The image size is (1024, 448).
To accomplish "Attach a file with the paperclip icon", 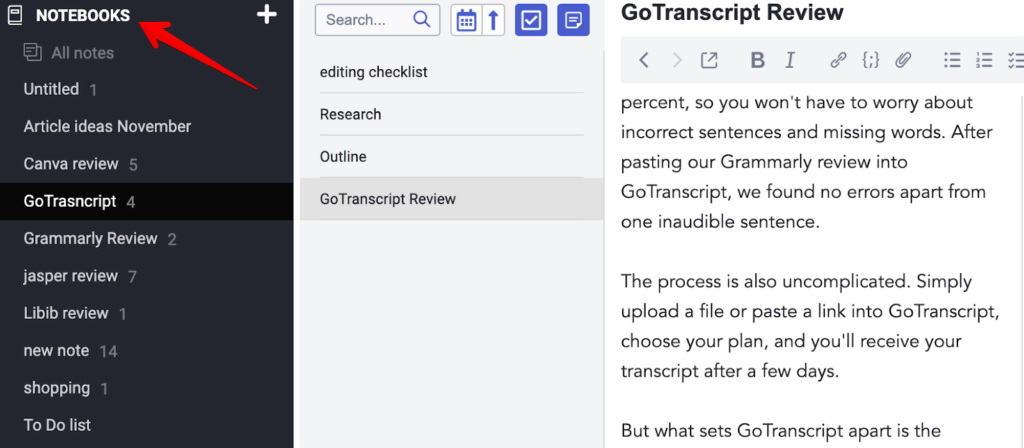I will (903, 61).
